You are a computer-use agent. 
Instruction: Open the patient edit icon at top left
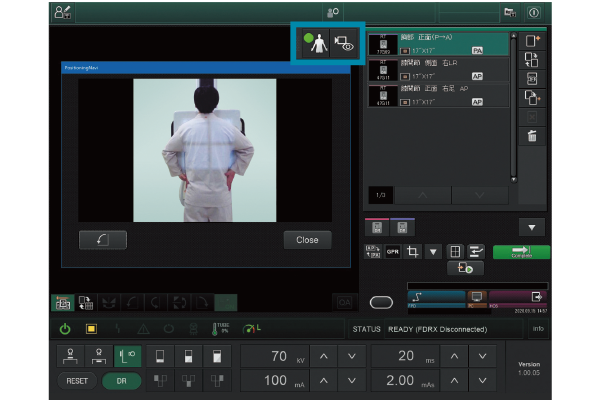(x=62, y=13)
